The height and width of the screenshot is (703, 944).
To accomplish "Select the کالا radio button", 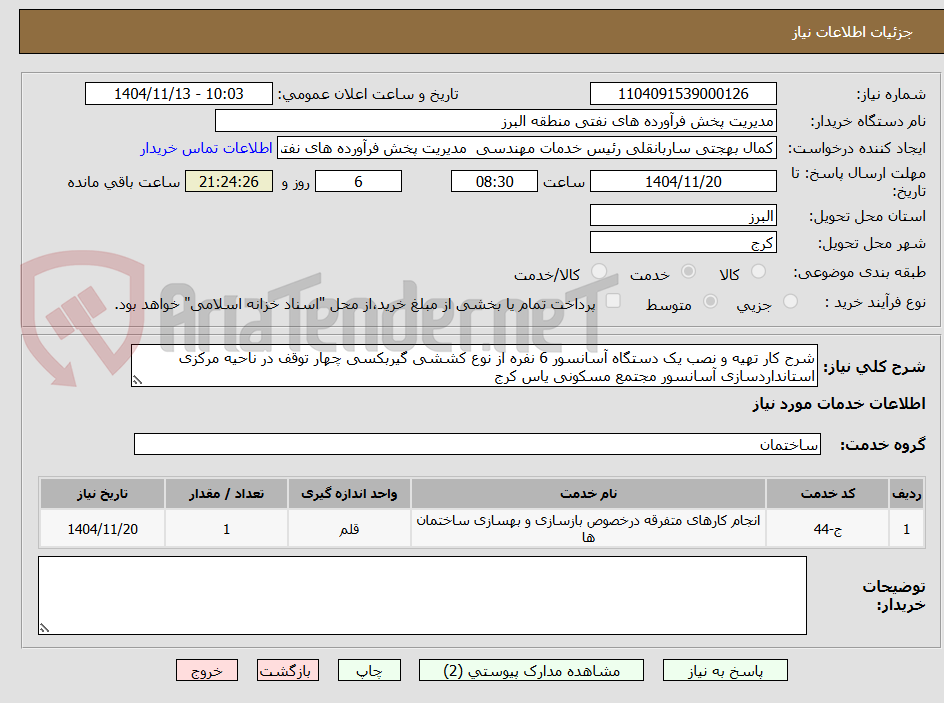I will tap(759, 271).
